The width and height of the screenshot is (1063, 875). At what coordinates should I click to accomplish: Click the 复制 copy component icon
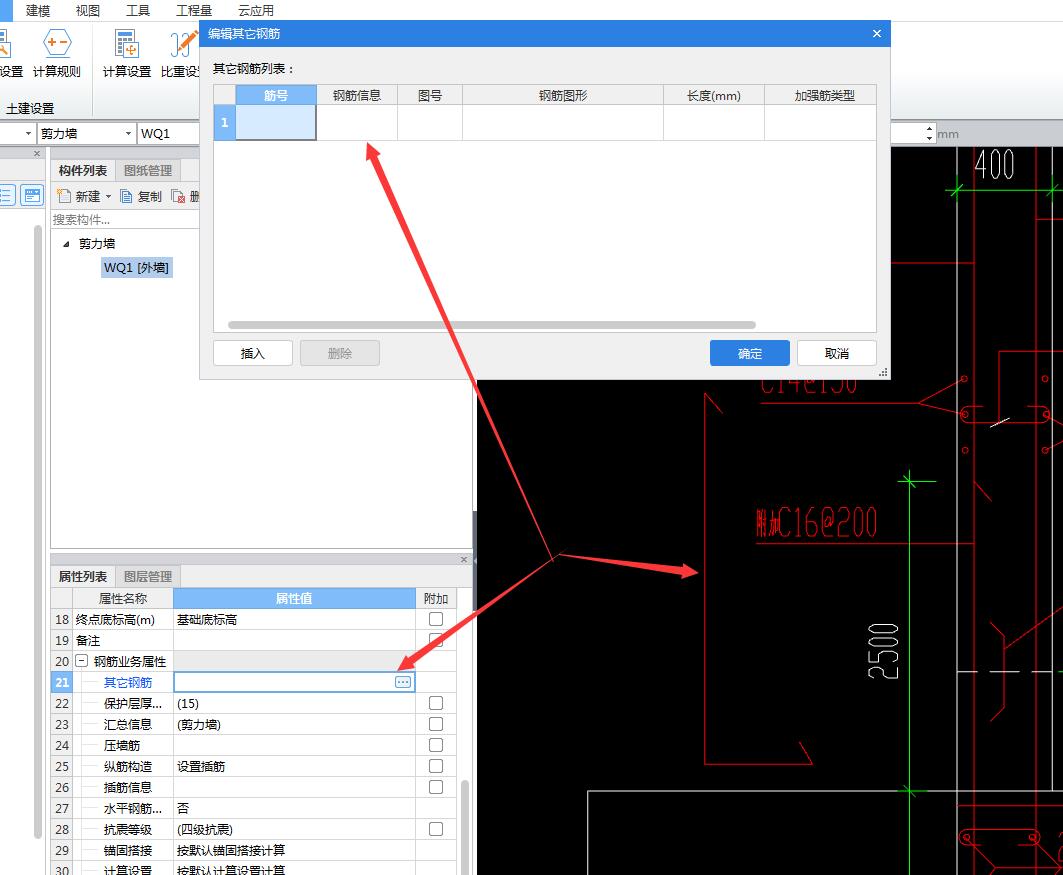pyautogui.click(x=126, y=196)
